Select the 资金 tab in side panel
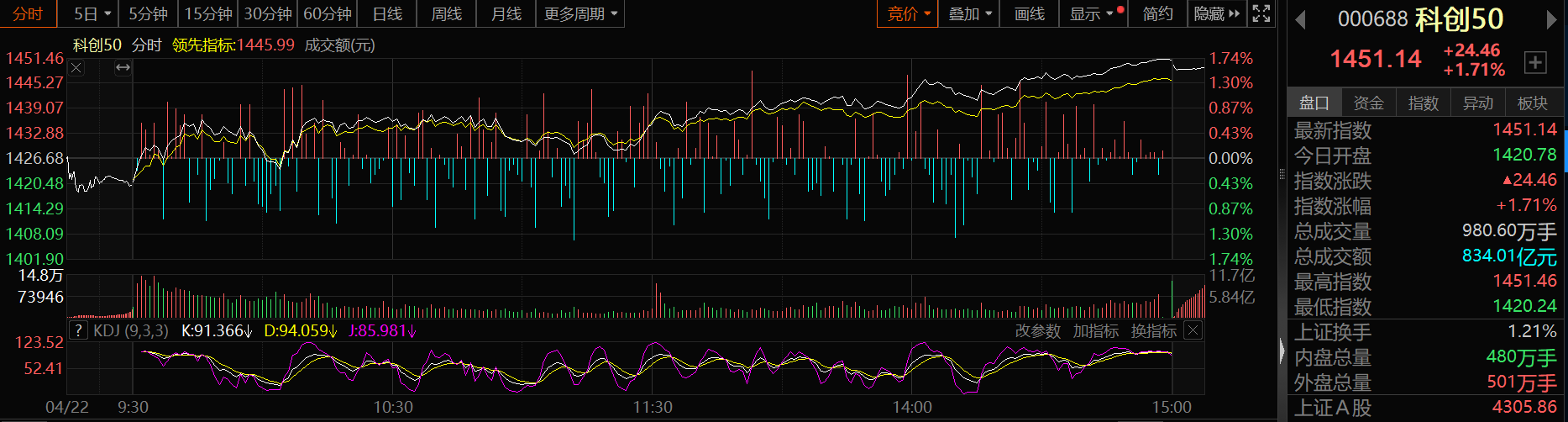The image size is (1568, 422). 1368,103
